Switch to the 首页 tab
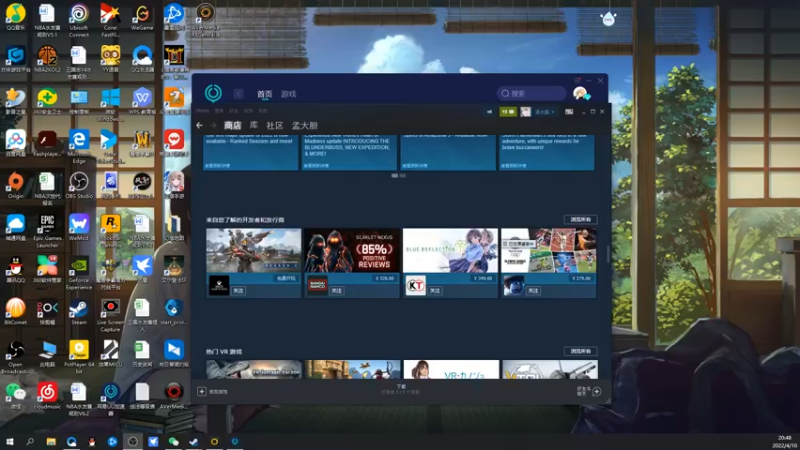 (x=264, y=94)
